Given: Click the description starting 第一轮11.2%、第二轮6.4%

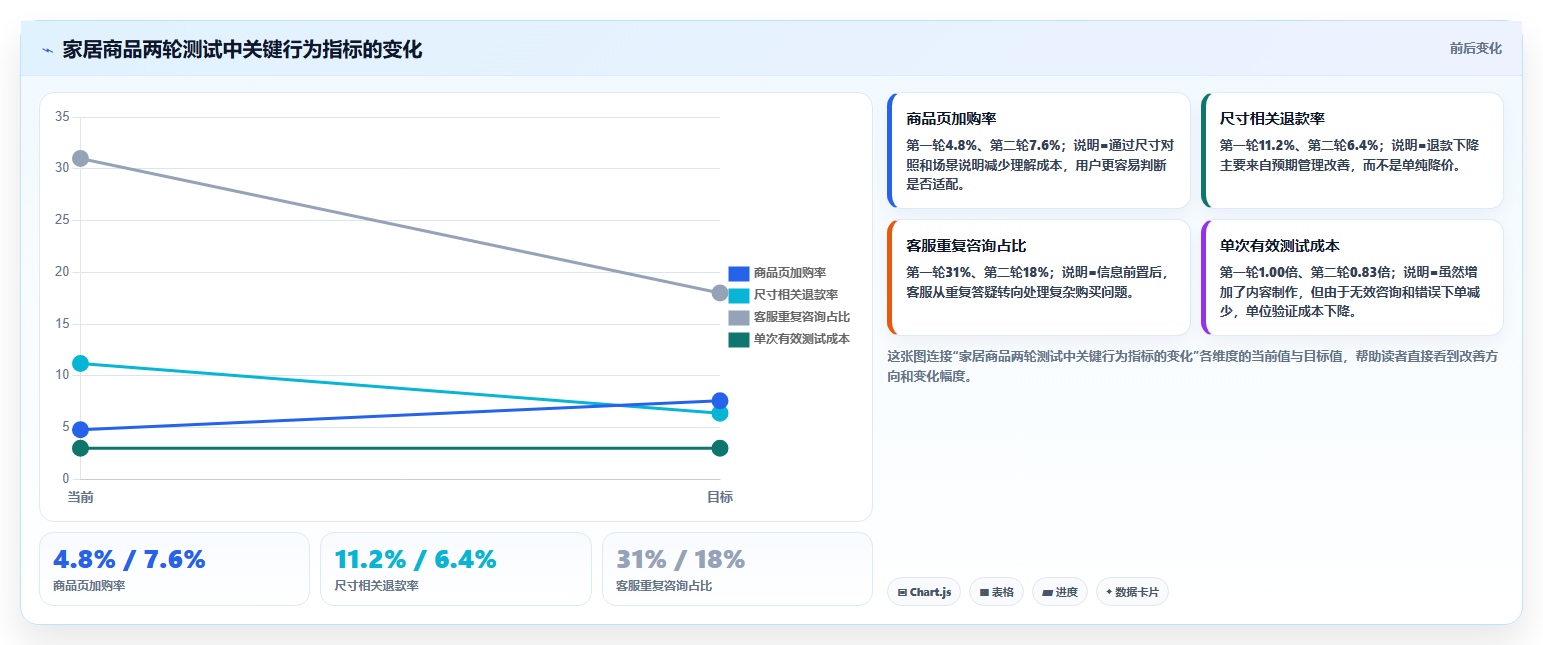Looking at the screenshot, I should point(1351,154).
